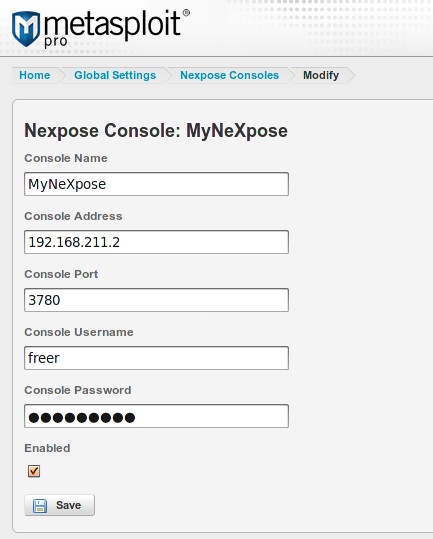Select the Modify breadcrumb item

click(321, 75)
